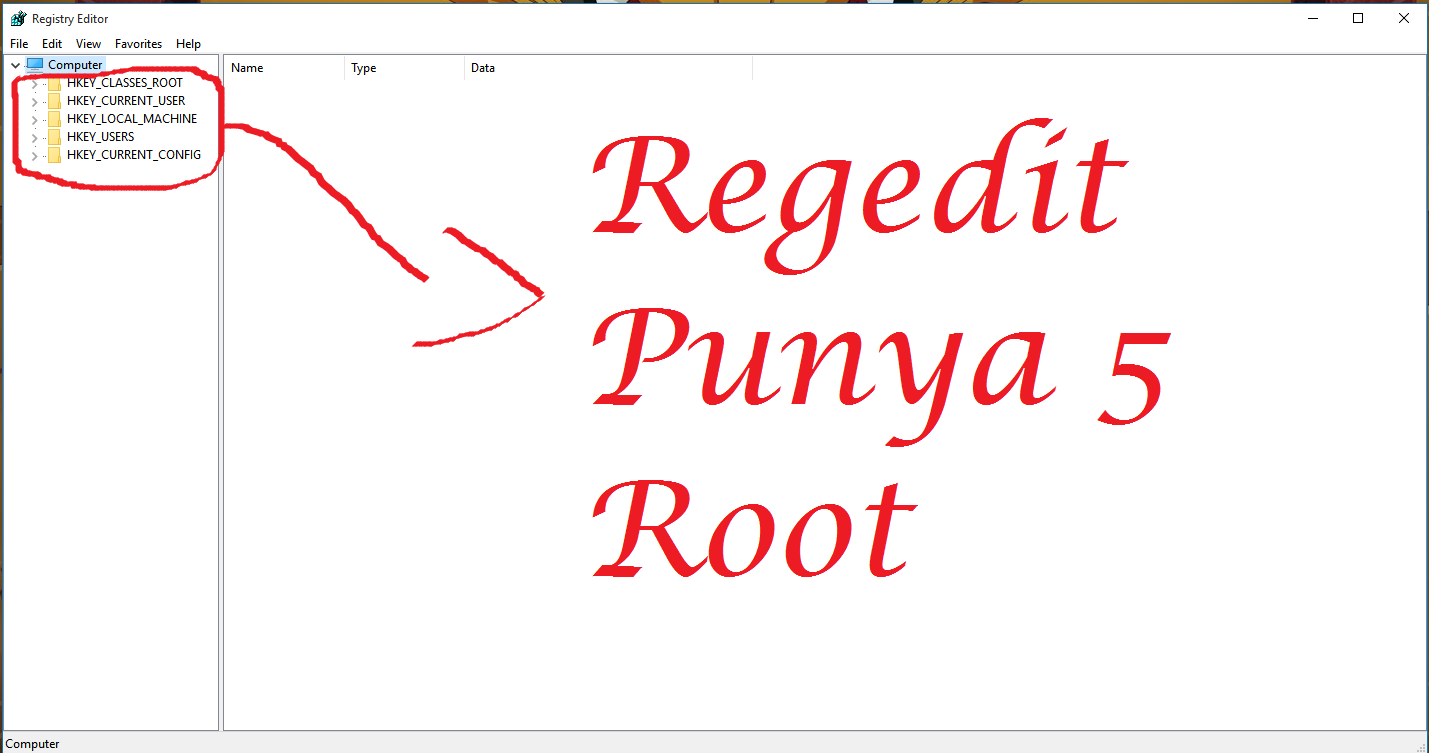Collapse the Computer tree node
This screenshot has height=753, width=1429.
(14, 63)
